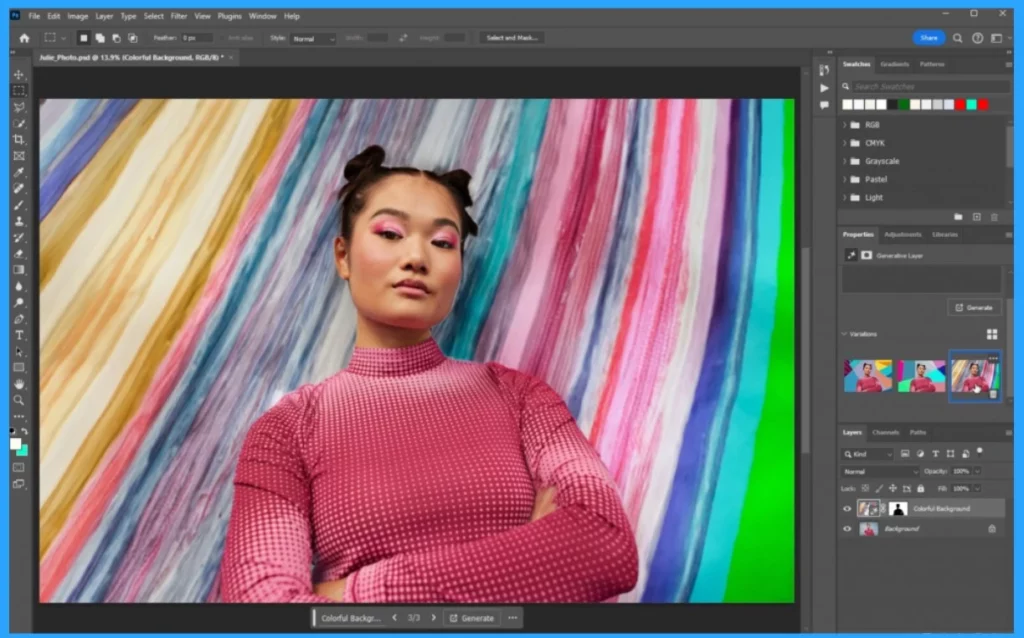The height and width of the screenshot is (638, 1024).
Task: Select the first variation thumbnail
Action: pos(867,376)
